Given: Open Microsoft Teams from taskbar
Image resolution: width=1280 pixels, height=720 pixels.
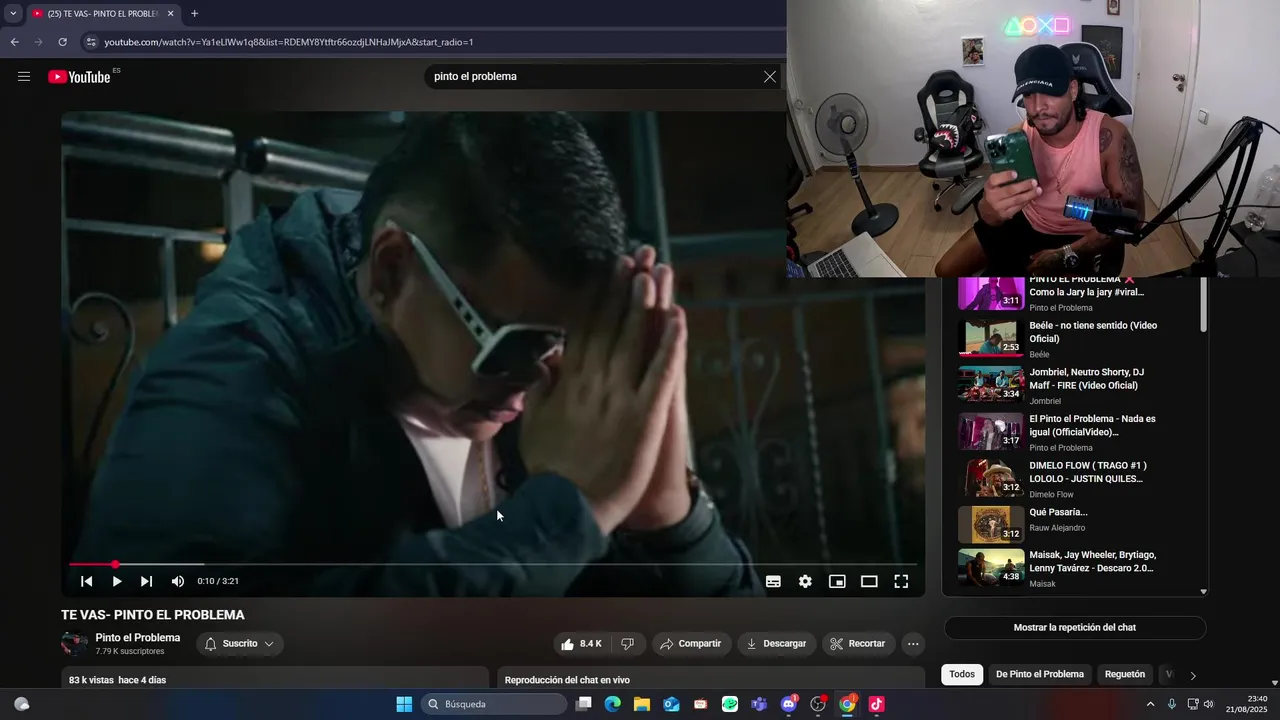Looking at the screenshot, I should click(759, 704).
